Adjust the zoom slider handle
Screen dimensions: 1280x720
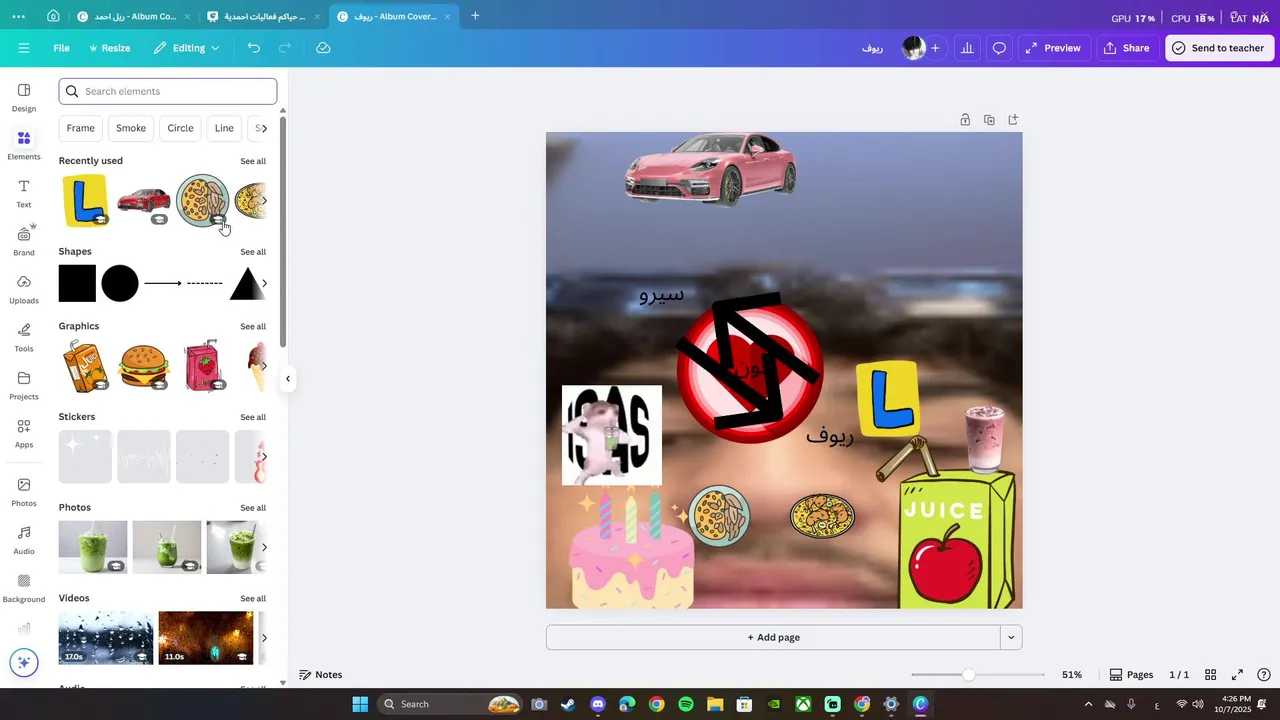pyautogui.click(x=968, y=675)
